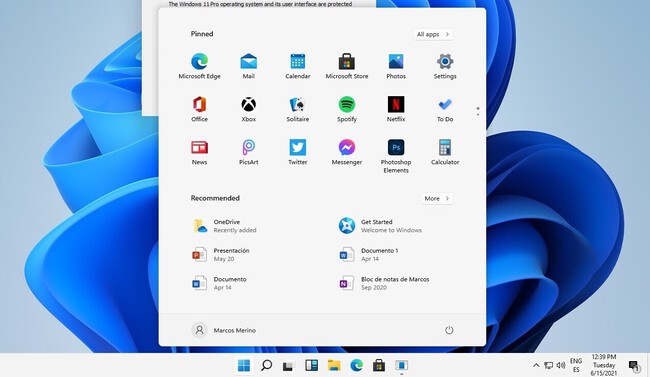The image size is (650, 377).
Task: Launch the Mail app
Action: 248,66
